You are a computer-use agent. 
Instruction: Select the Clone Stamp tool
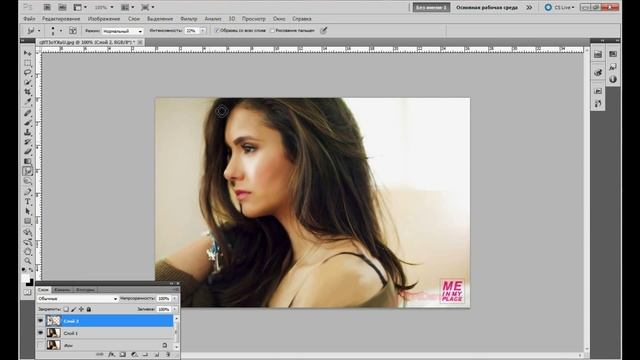point(27,133)
